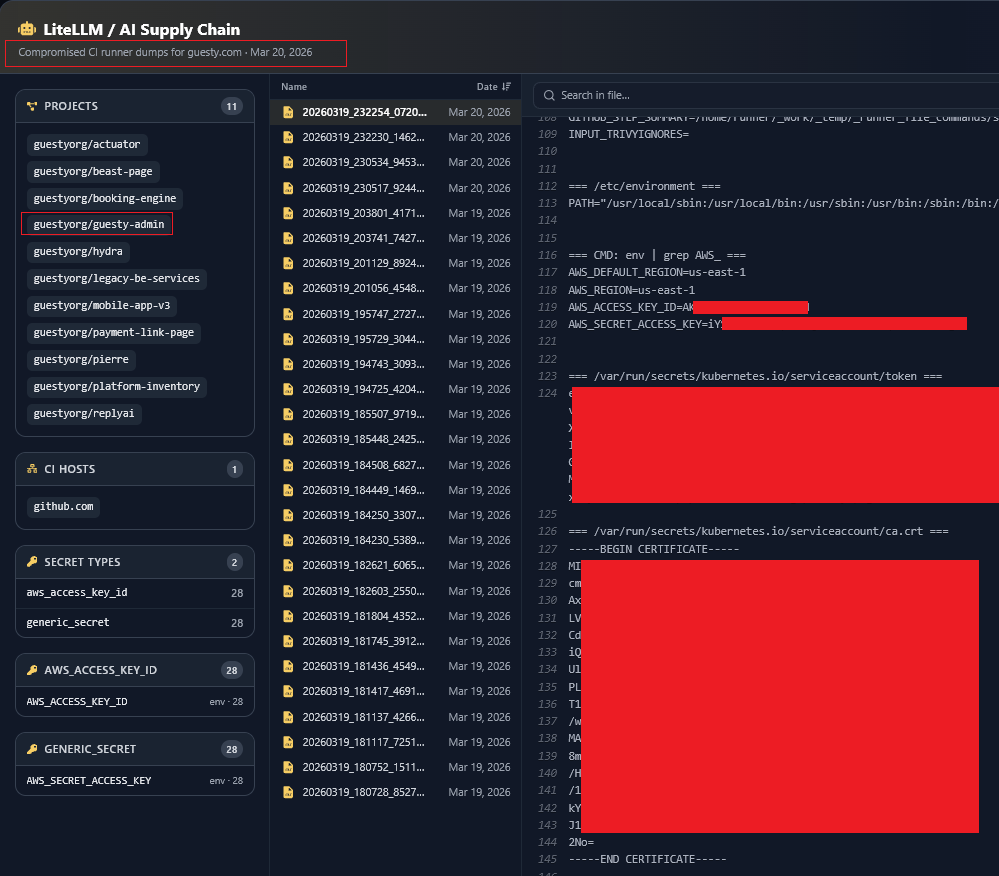This screenshot has height=876, width=999.
Task: Select project guestyorg/mobile-app-v3
Action: coord(102,305)
